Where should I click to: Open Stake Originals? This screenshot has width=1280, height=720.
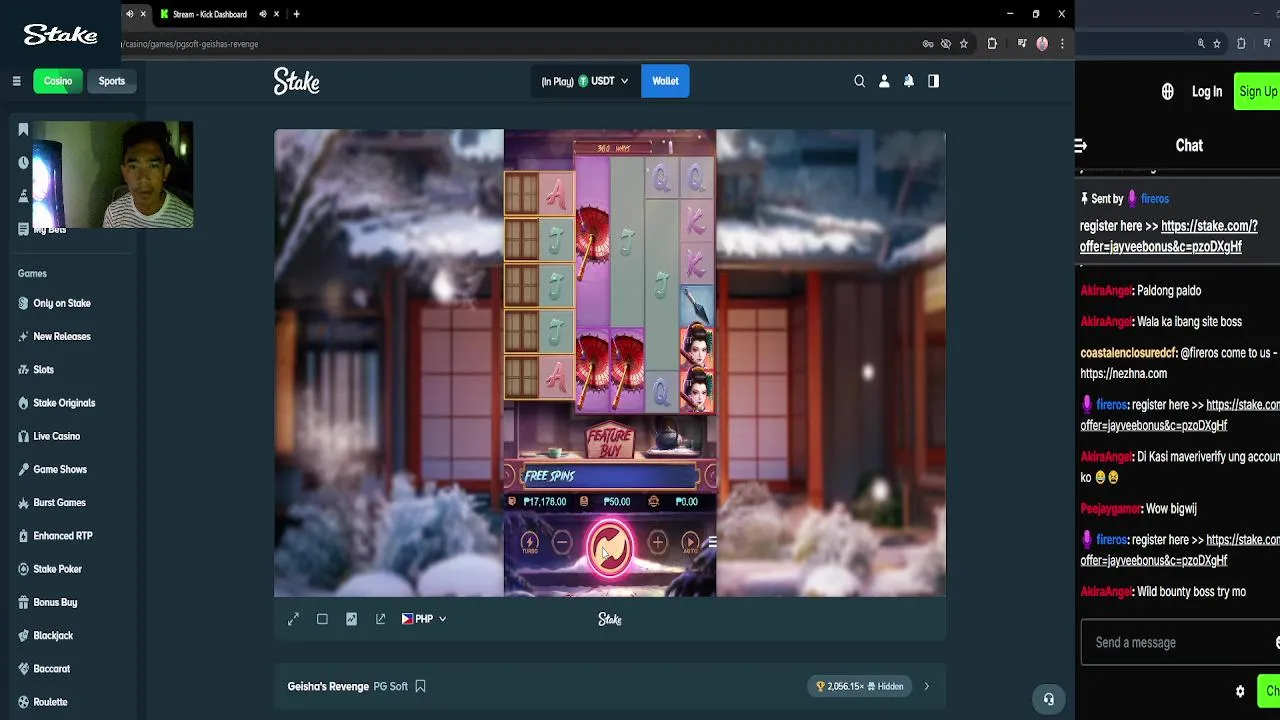(x=64, y=403)
